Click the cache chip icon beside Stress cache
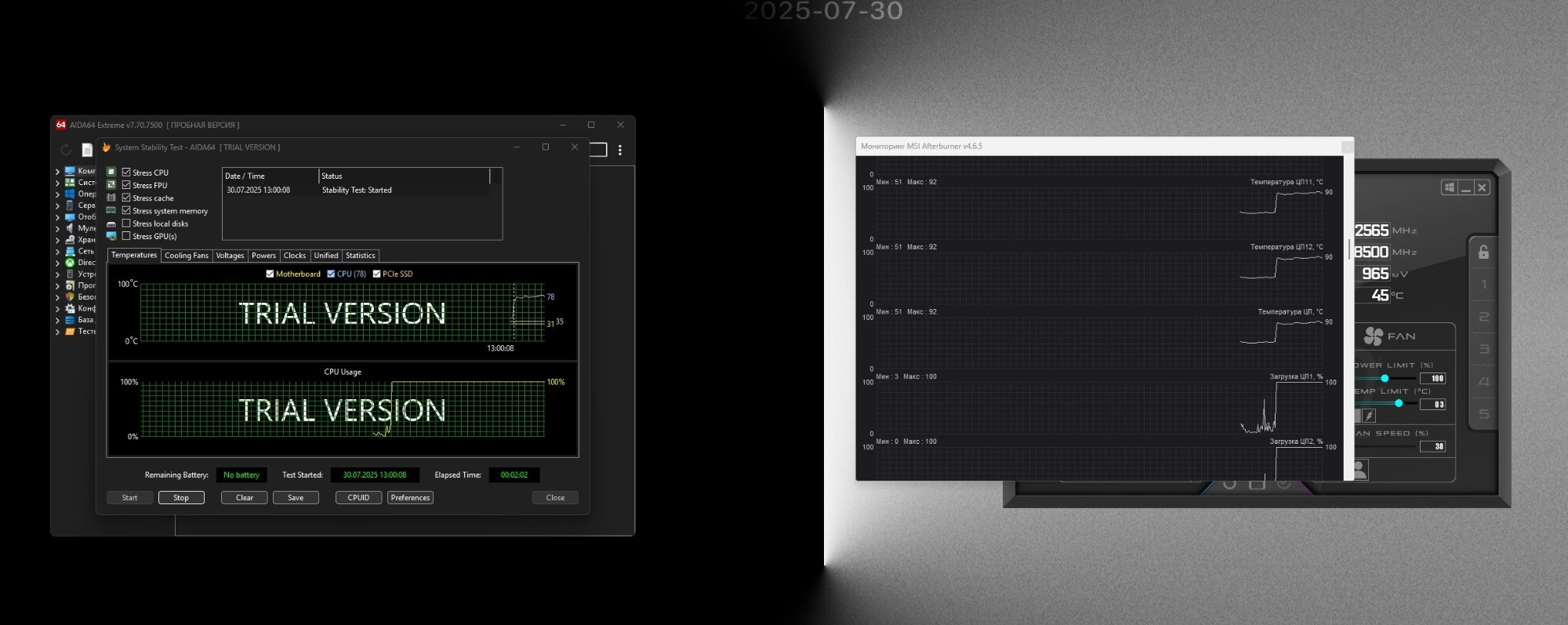 tap(111, 198)
